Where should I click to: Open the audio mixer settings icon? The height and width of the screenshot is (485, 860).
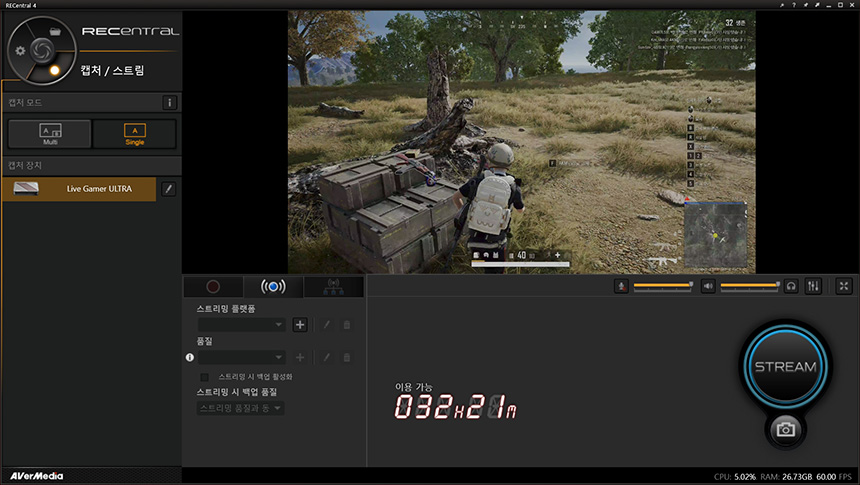(813, 286)
